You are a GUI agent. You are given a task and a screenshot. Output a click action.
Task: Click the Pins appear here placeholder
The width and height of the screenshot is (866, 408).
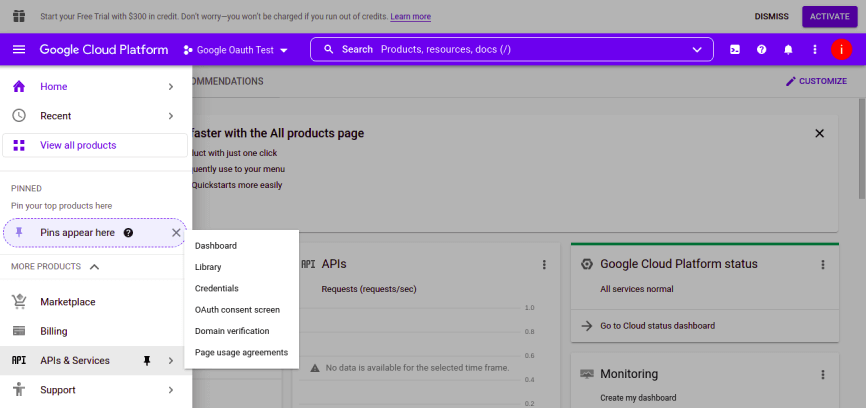[94, 233]
